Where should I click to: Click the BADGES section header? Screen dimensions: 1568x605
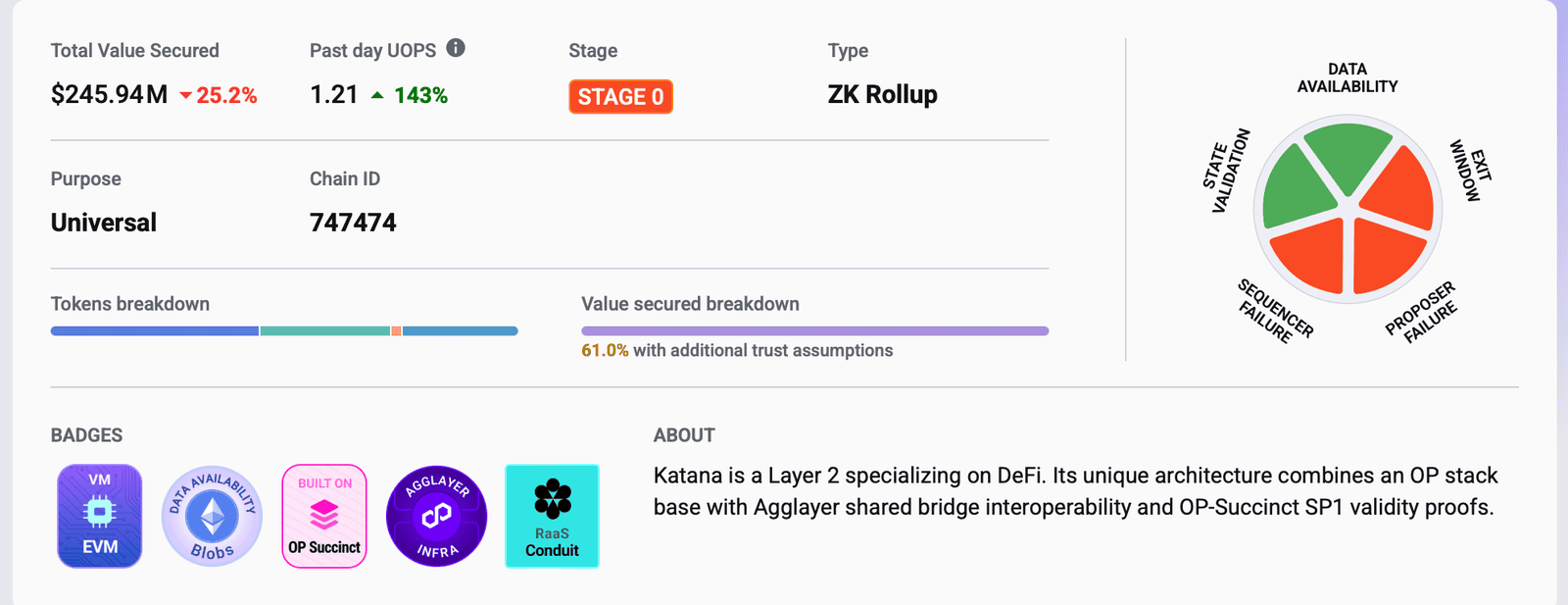pyautogui.click(x=86, y=434)
